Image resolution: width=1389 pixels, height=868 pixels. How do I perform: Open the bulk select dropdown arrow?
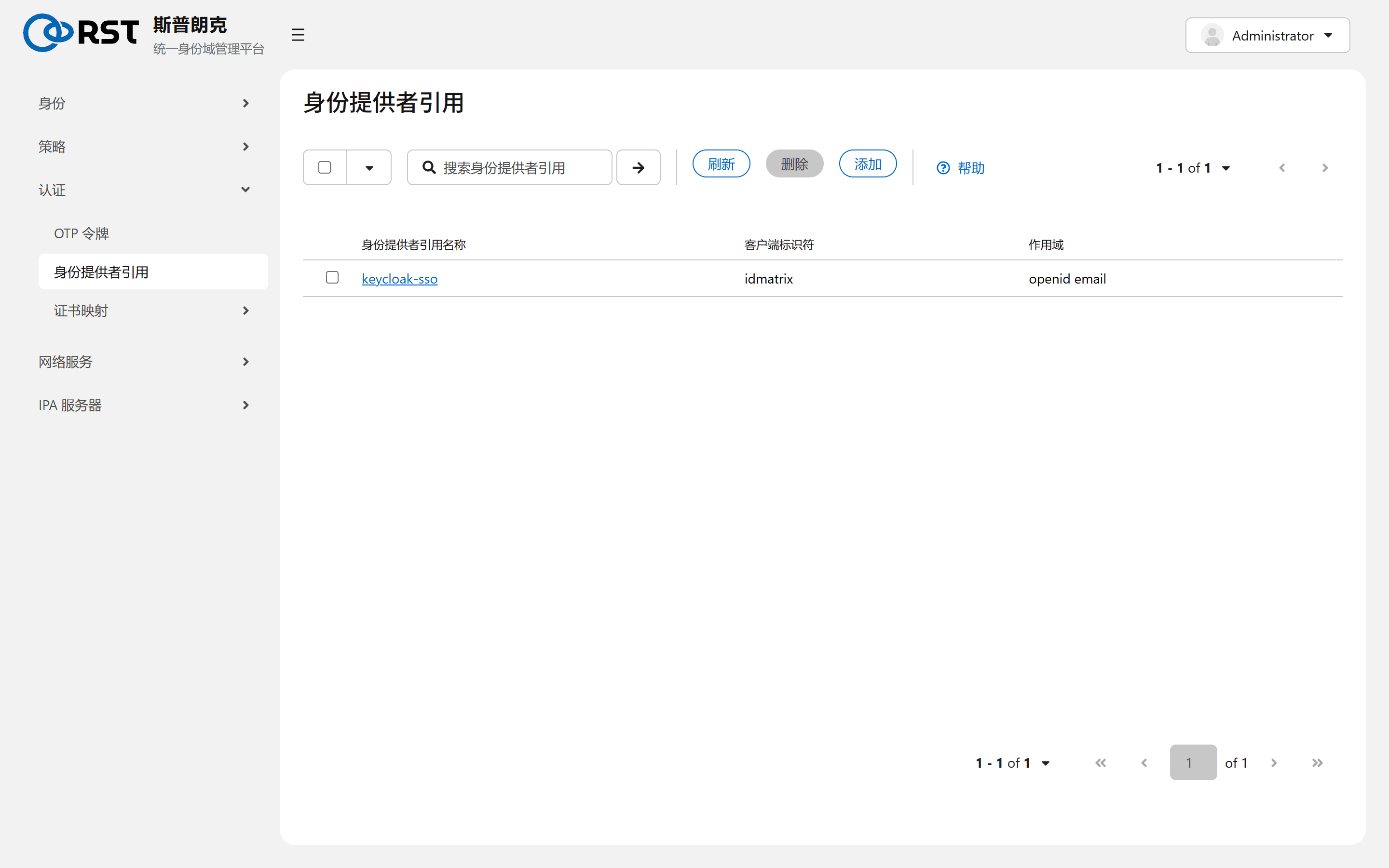tap(369, 168)
